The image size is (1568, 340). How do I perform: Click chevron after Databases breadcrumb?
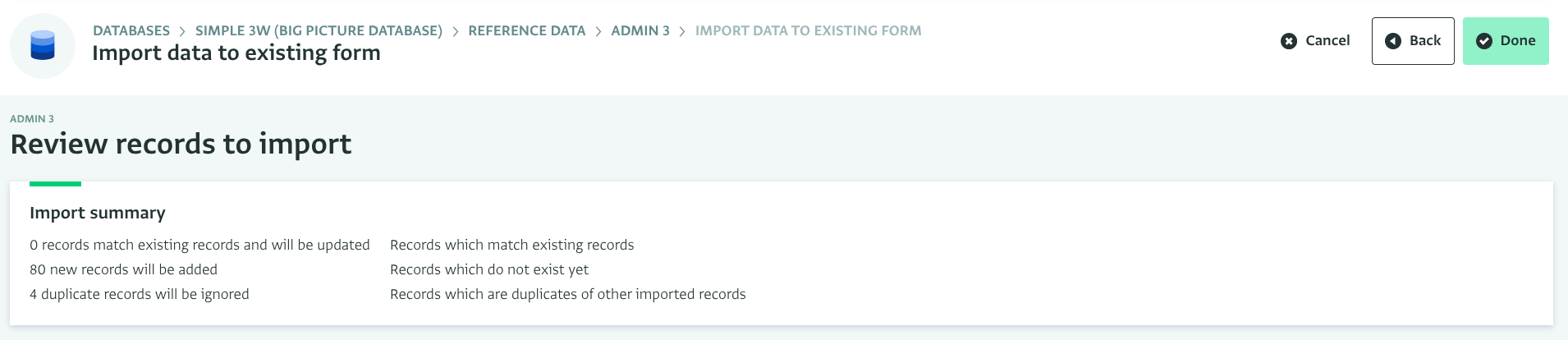[182, 31]
